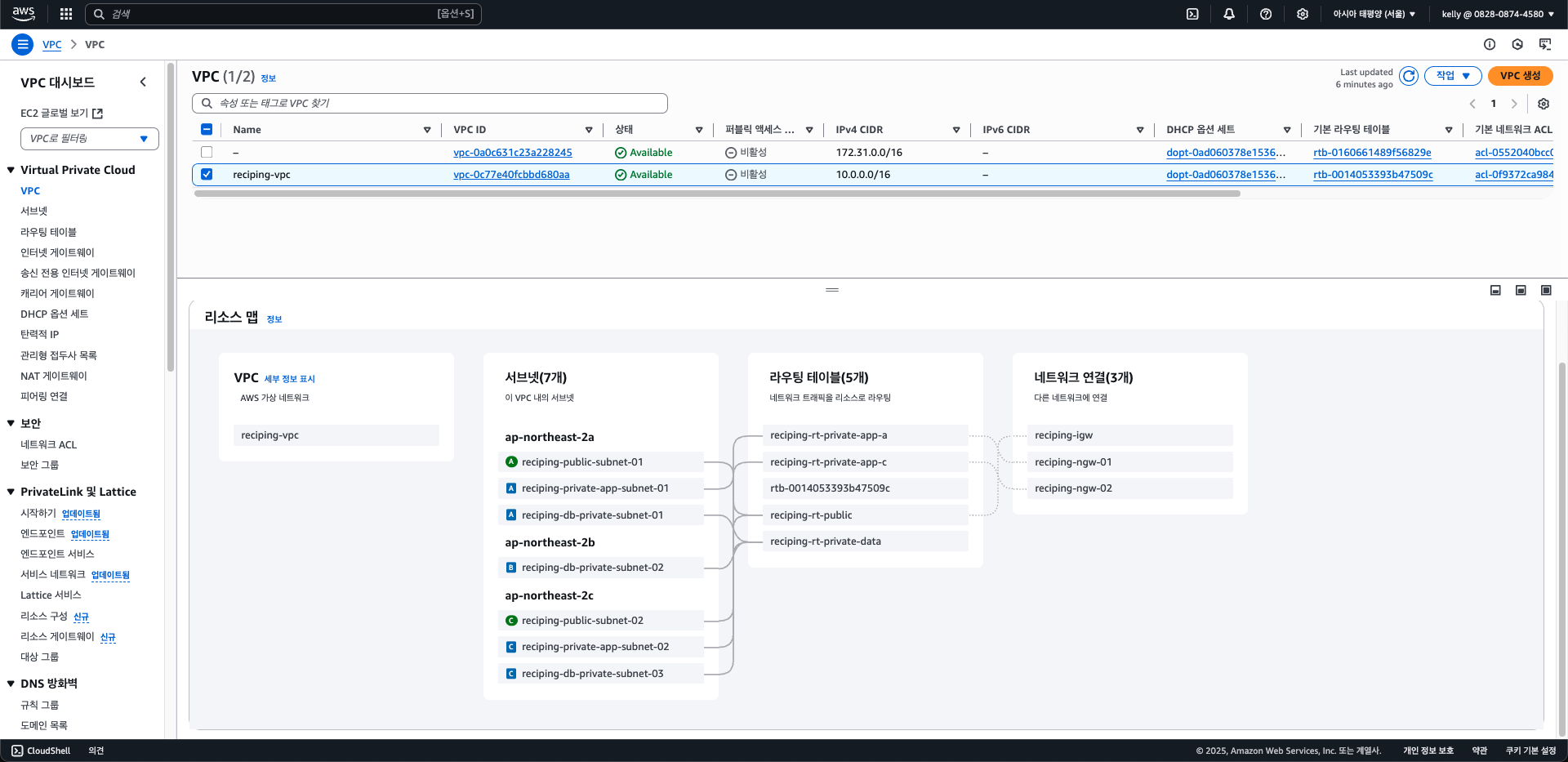Open NAT 게이트웨이 in the sidebar
This screenshot has height=762, width=1568.
54,376
